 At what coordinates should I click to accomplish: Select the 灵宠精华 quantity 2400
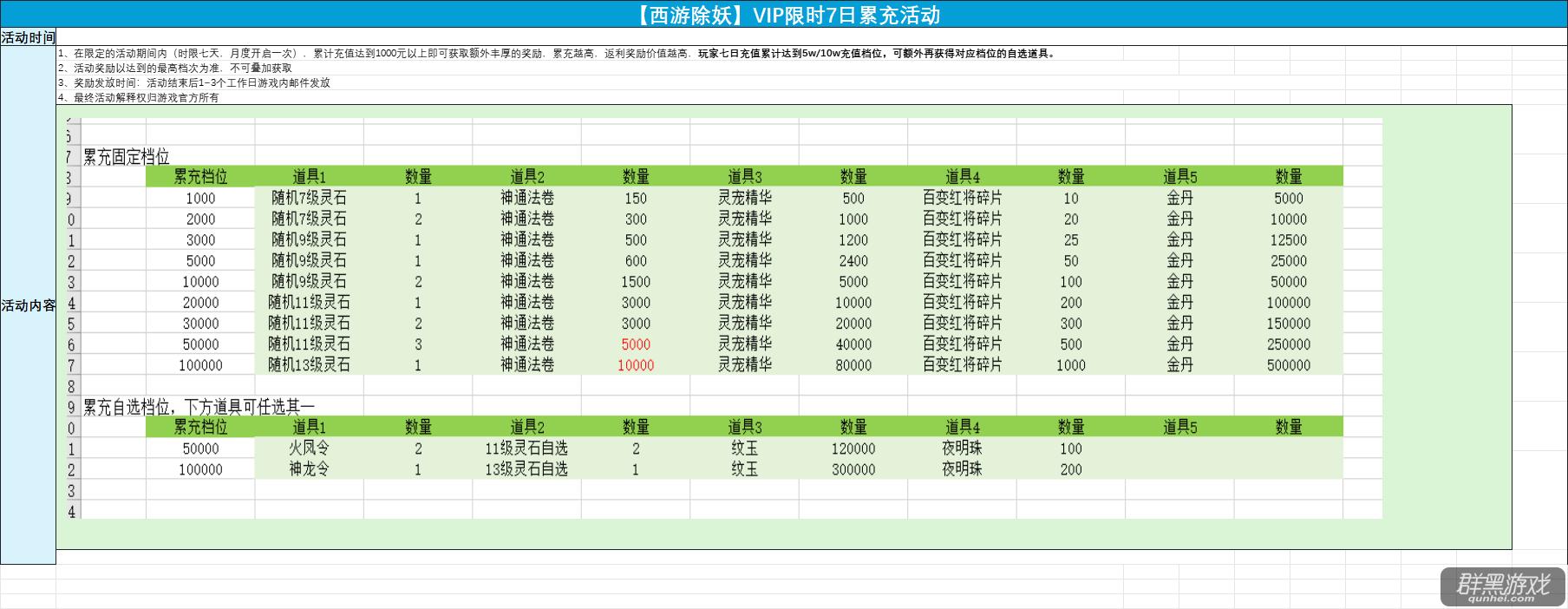[x=853, y=260]
